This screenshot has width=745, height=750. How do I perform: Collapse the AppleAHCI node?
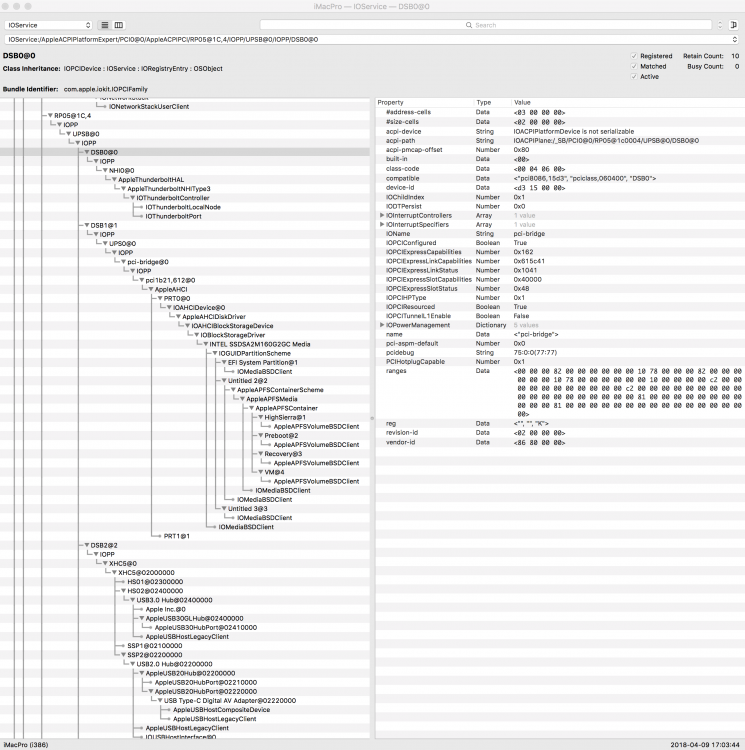coord(151,289)
